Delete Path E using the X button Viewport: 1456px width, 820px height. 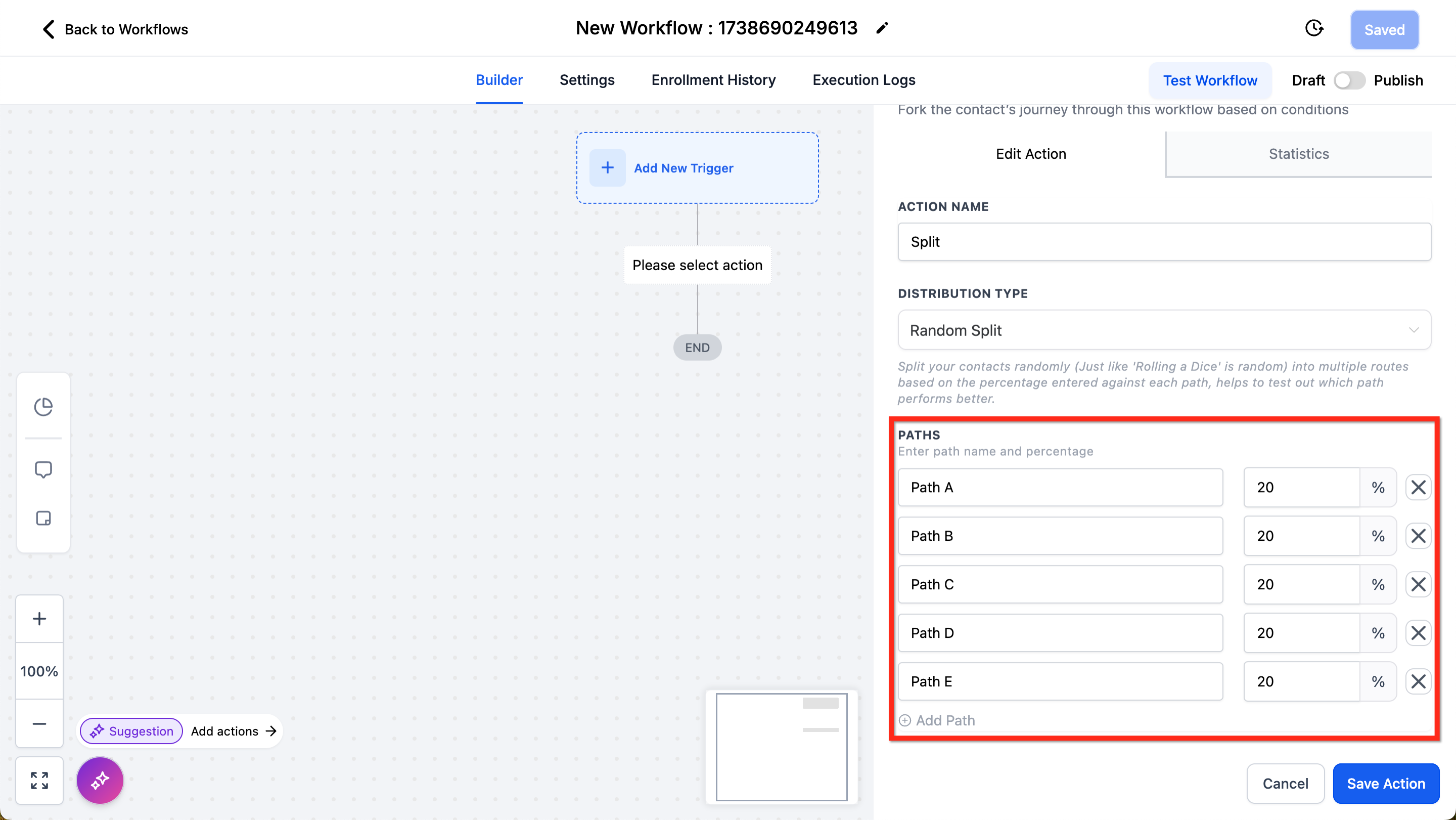[1418, 681]
